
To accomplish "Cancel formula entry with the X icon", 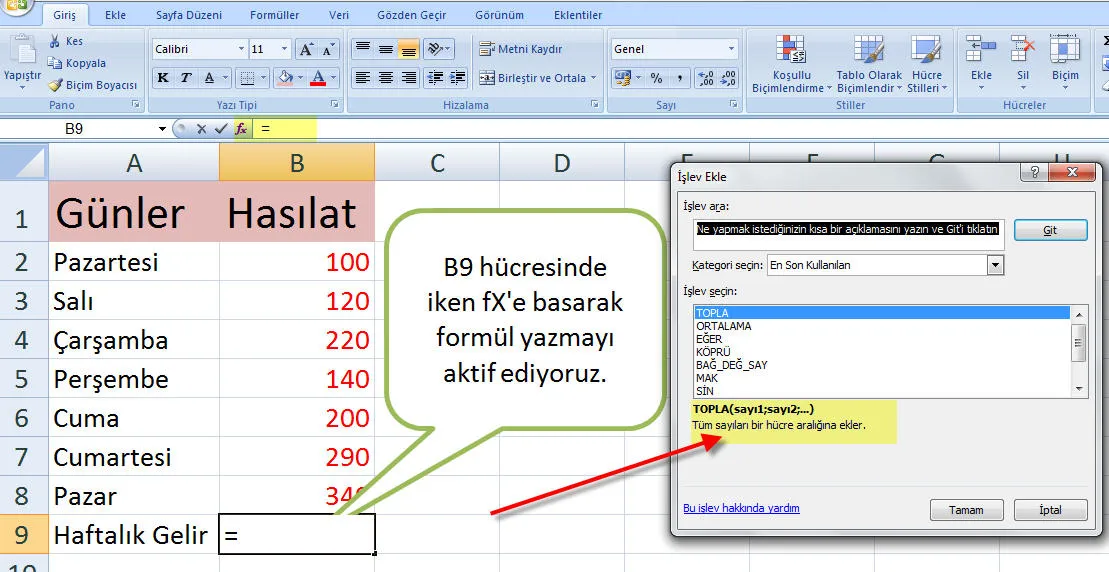I will 202,129.
